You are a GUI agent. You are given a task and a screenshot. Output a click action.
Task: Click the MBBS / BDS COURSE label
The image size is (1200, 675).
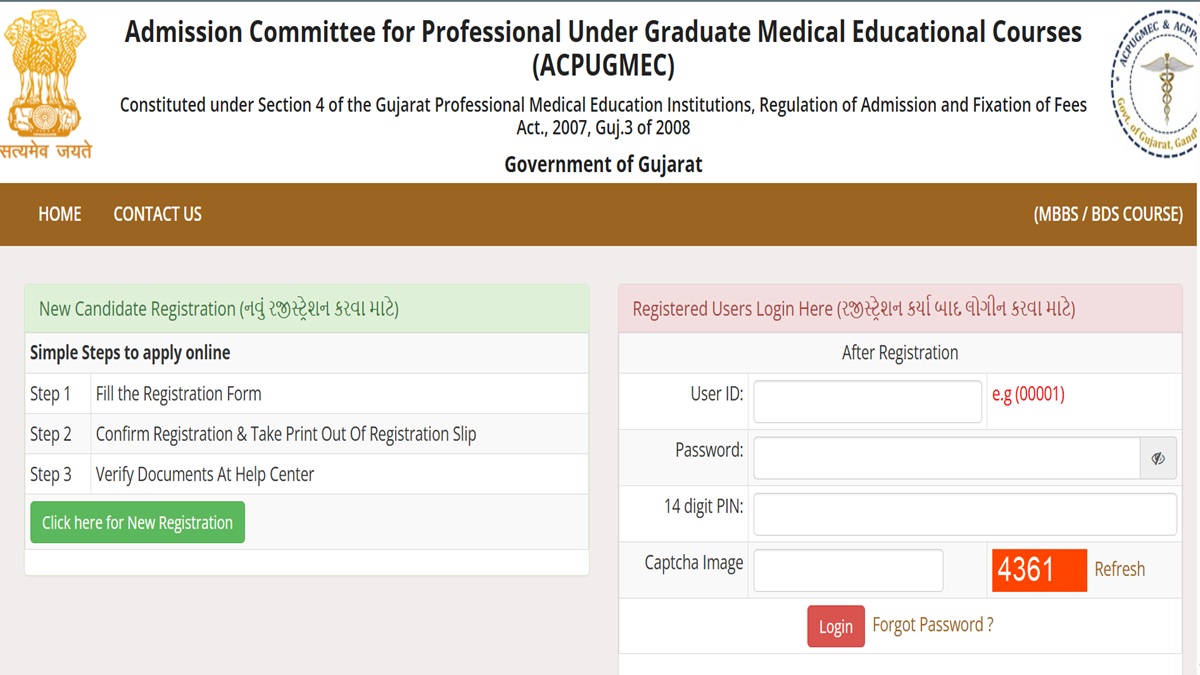point(1107,214)
